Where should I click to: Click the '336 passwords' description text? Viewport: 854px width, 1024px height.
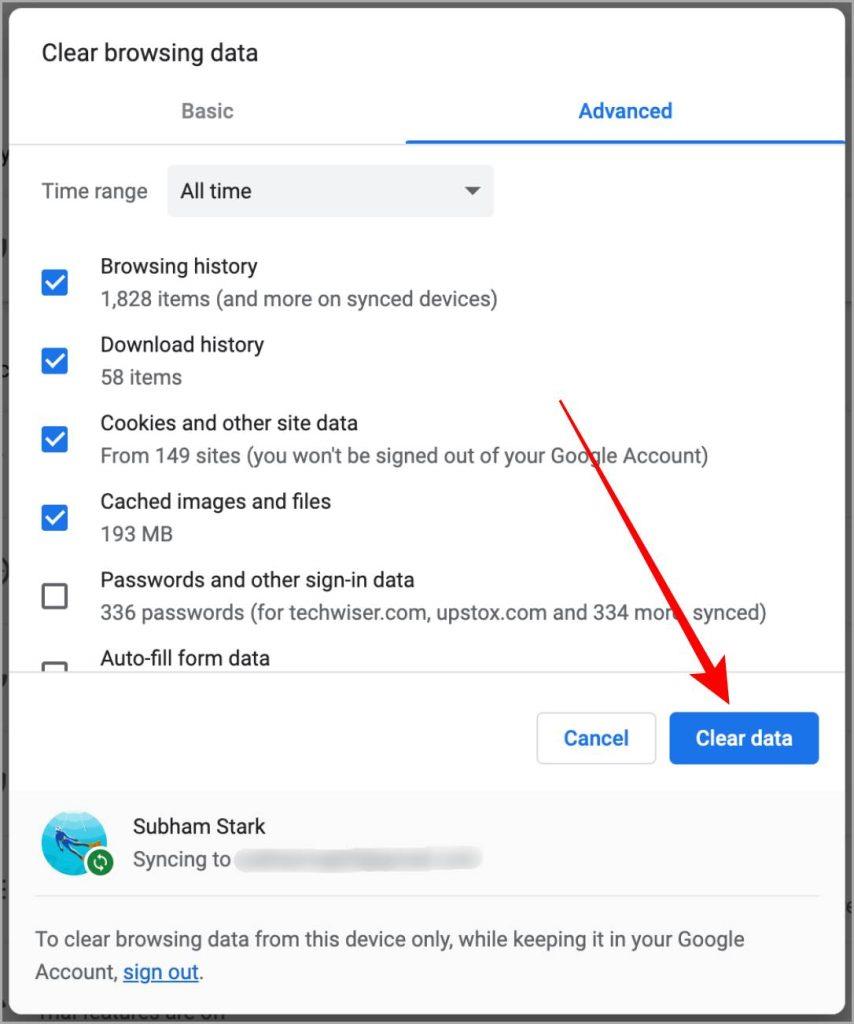click(433, 612)
